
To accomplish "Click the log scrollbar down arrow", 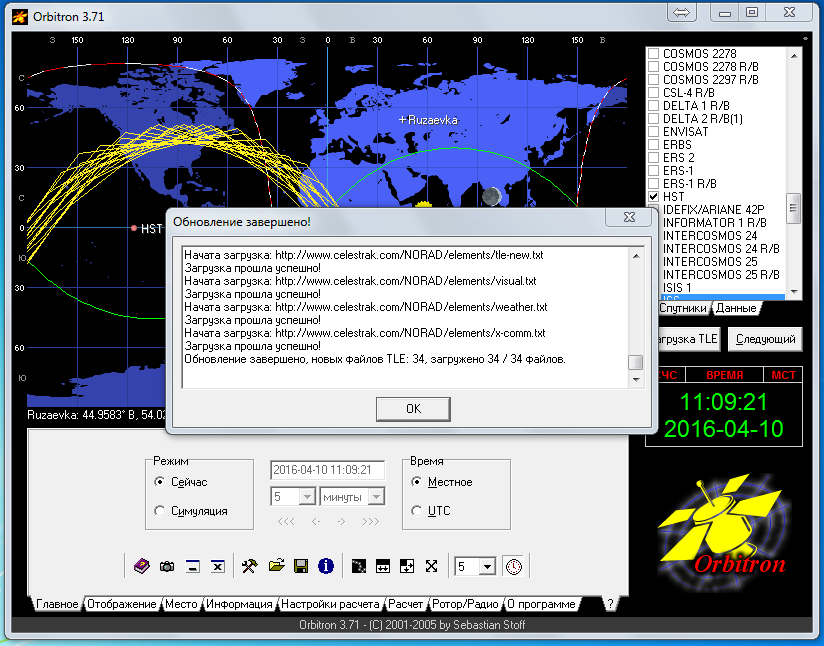I will point(636,380).
